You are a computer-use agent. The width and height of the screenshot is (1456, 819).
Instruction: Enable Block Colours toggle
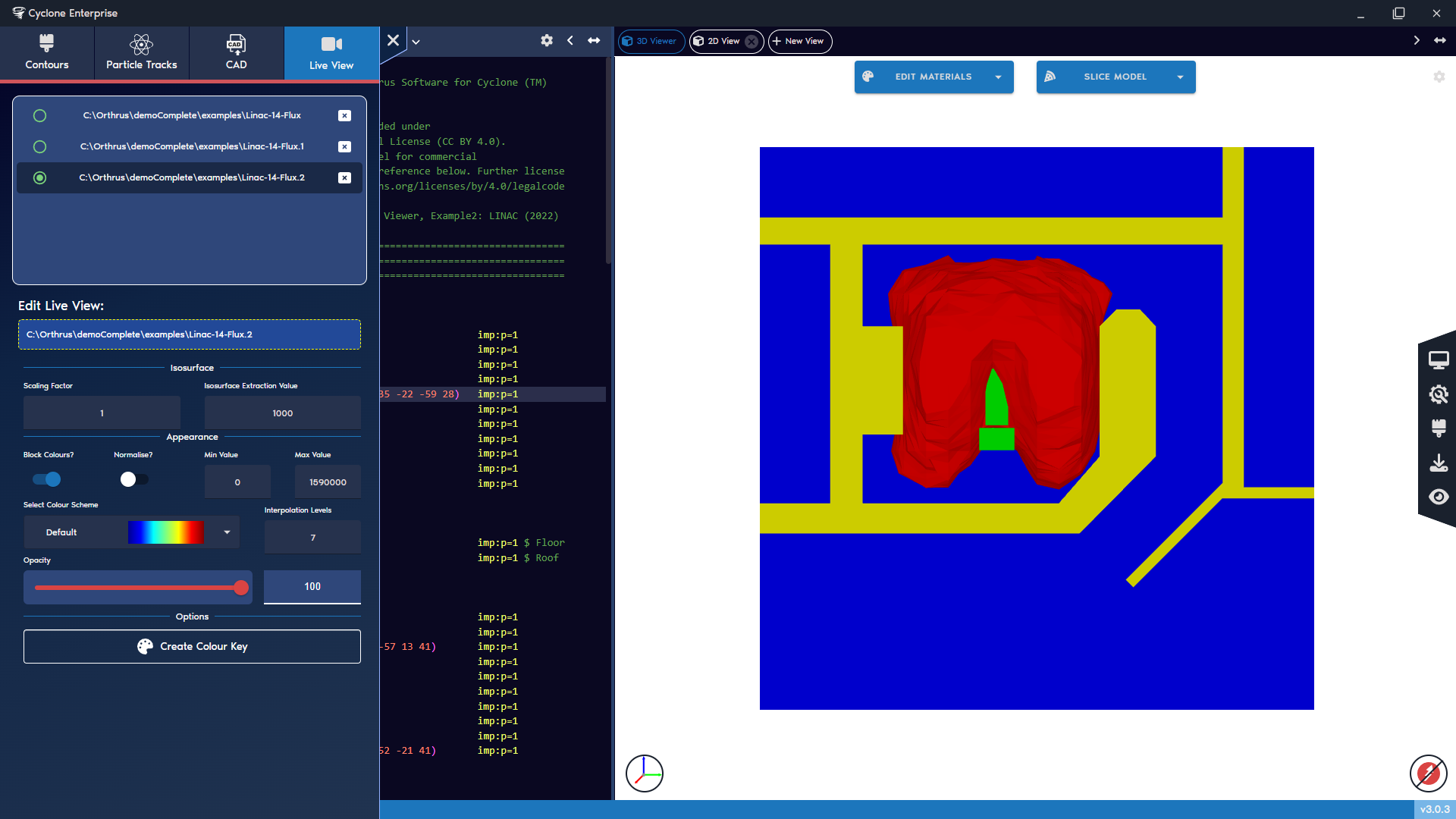[x=45, y=479]
